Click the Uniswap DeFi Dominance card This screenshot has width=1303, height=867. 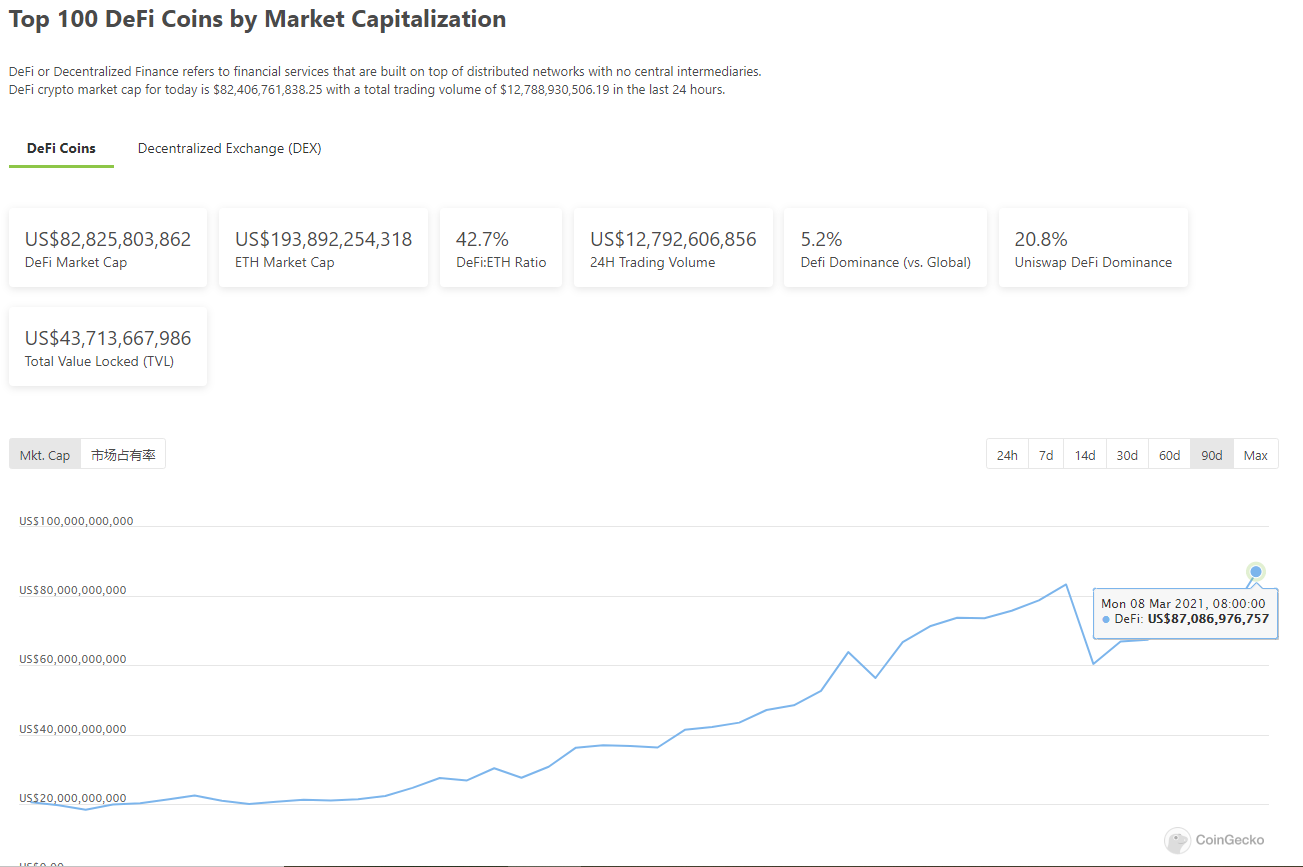(1093, 248)
